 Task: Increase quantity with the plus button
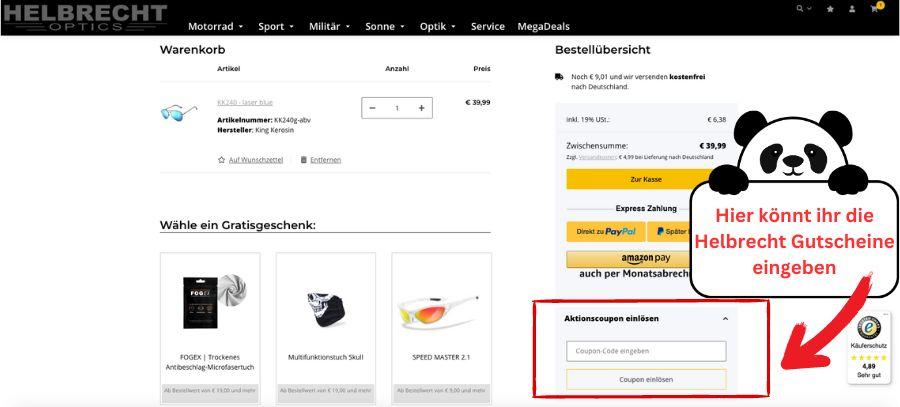pos(421,108)
